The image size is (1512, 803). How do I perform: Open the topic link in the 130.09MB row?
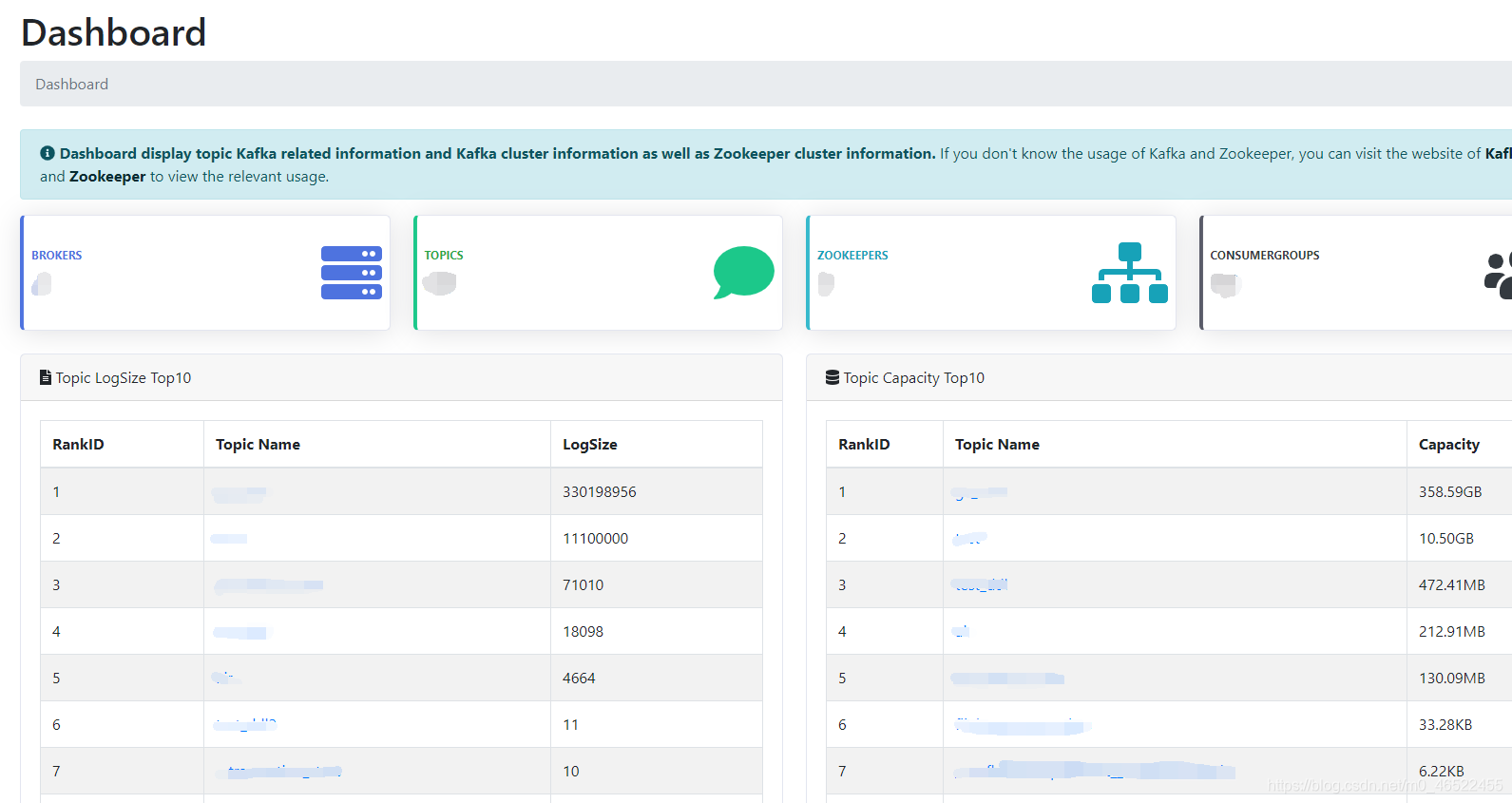click(1007, 679)
